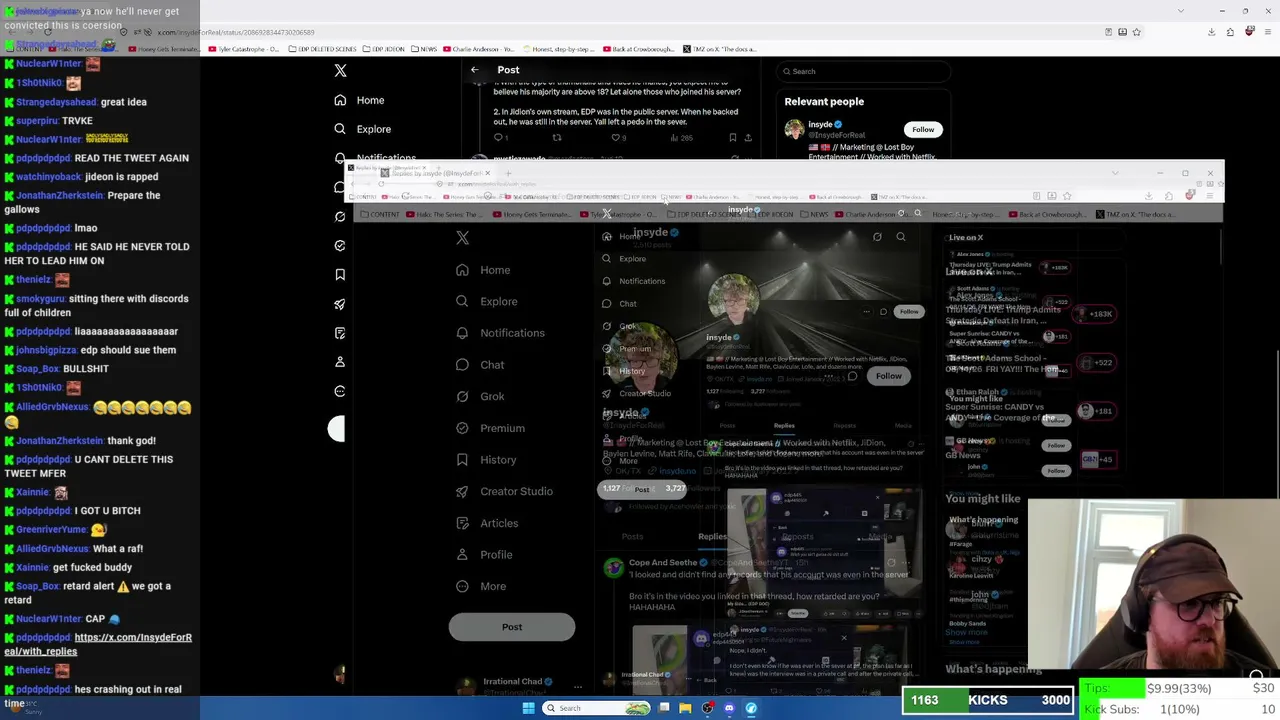Open Home in the background X sidebar

click(x=360, y=100)
